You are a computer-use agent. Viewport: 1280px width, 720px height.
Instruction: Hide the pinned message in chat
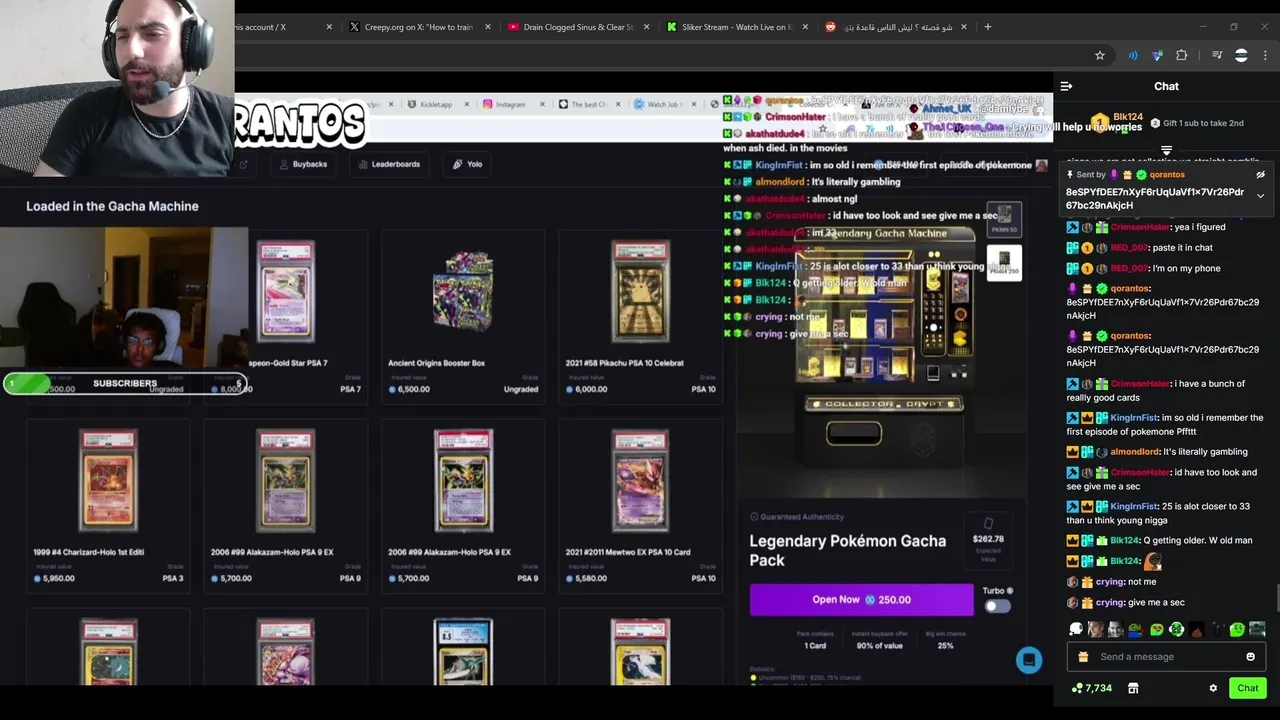[x=1260, y=175]
